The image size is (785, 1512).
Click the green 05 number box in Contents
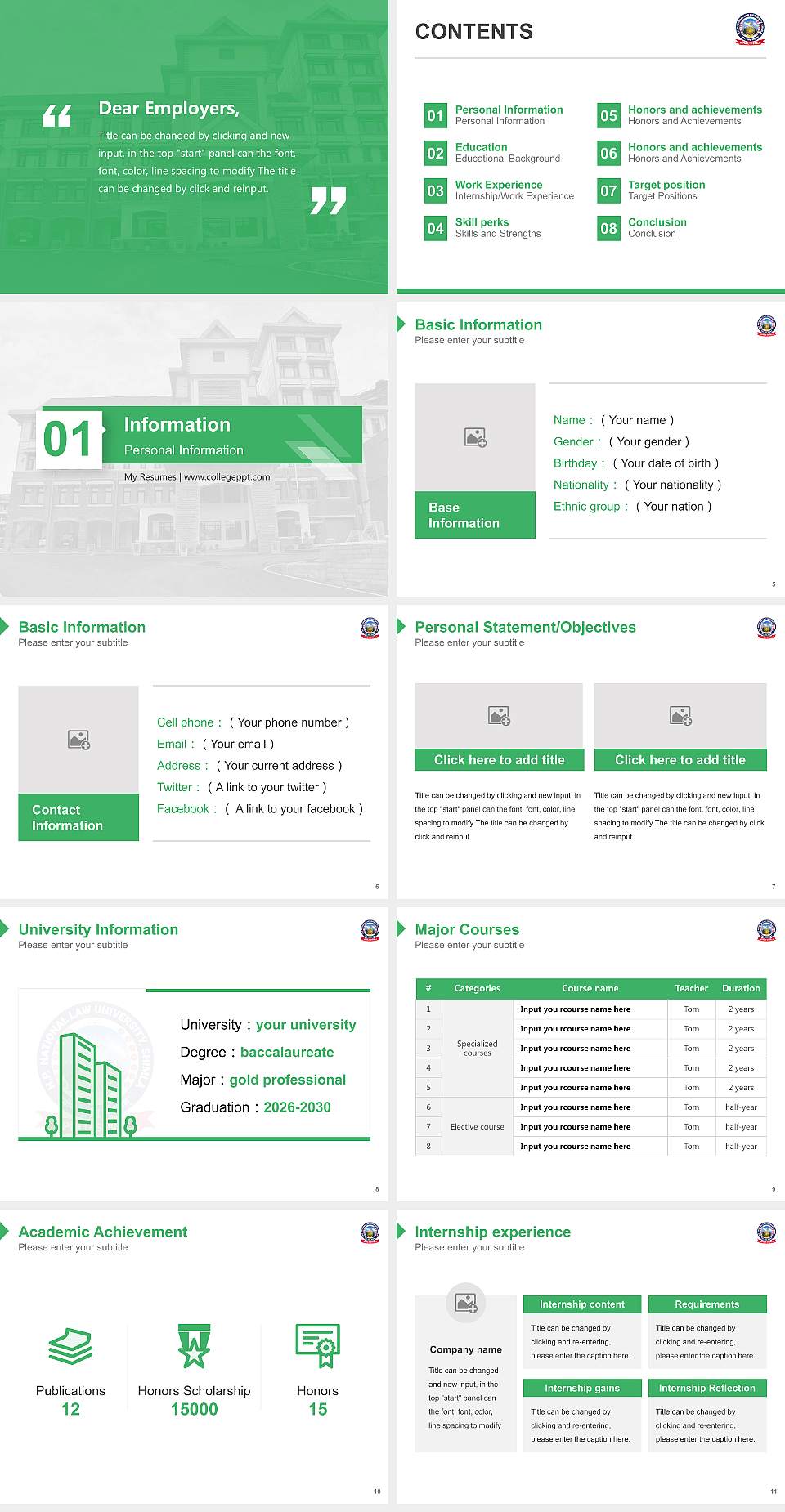coord(609,116)
